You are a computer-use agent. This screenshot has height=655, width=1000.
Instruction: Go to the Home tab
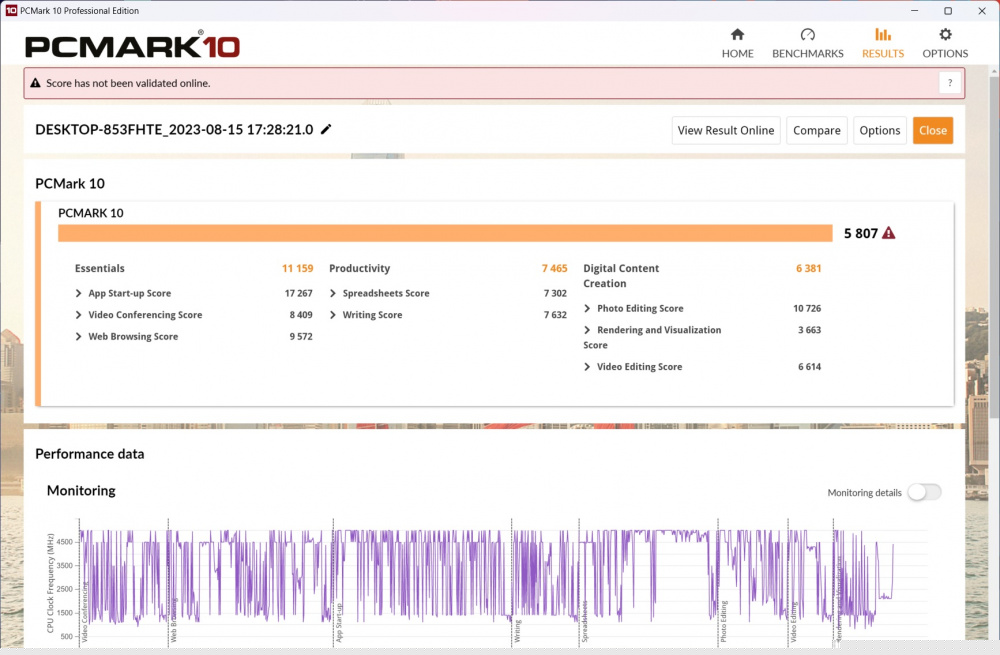coord(737,43)
